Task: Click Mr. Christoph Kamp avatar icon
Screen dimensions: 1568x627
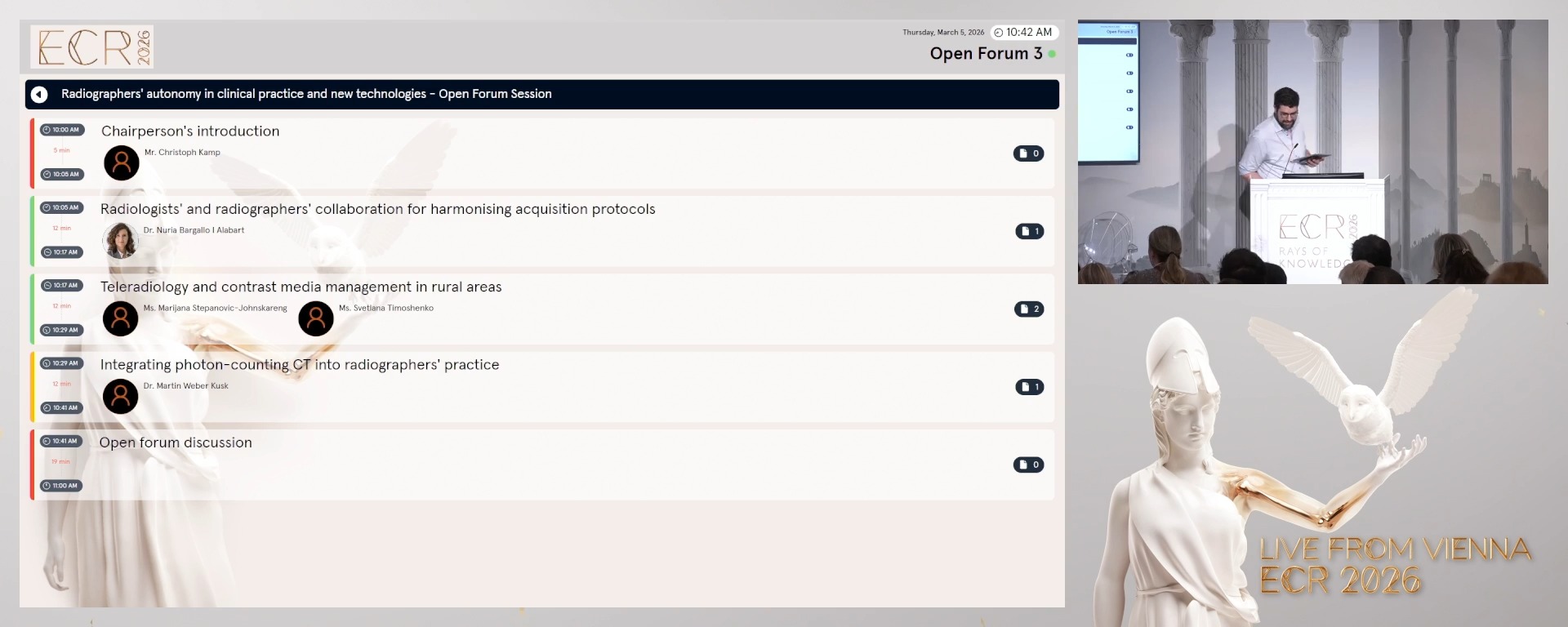Action: (x=122, y=163)
